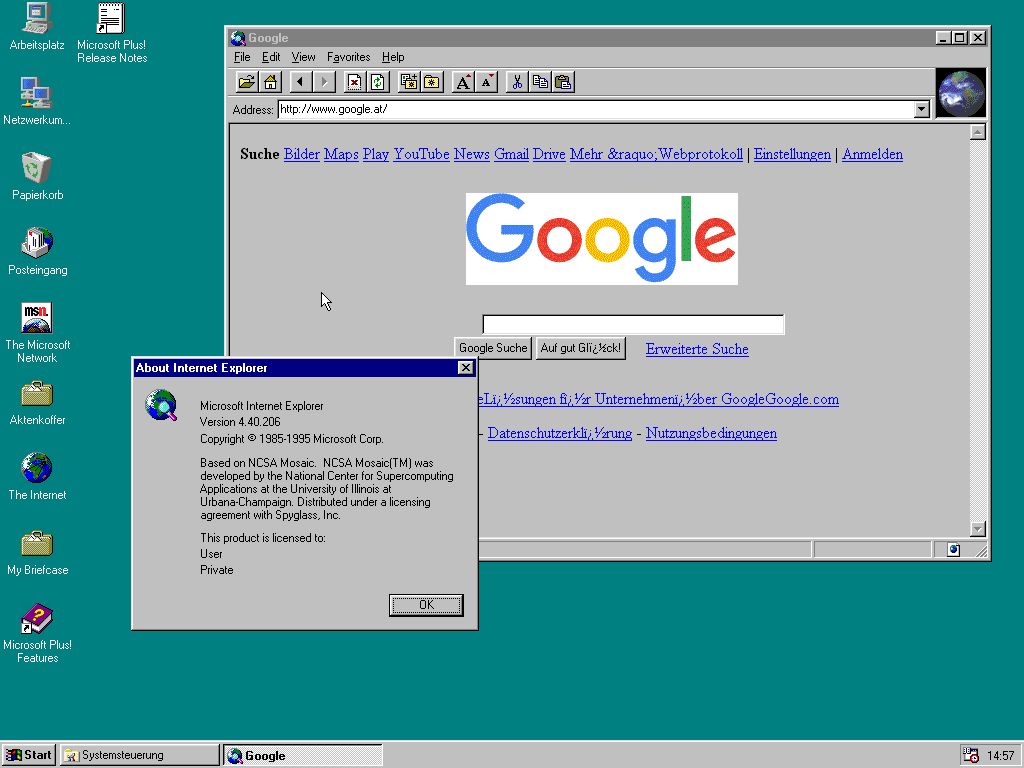Click the scrollbar up arrow in browser
Screen dimensions: 1024x768
coord(978,133)
